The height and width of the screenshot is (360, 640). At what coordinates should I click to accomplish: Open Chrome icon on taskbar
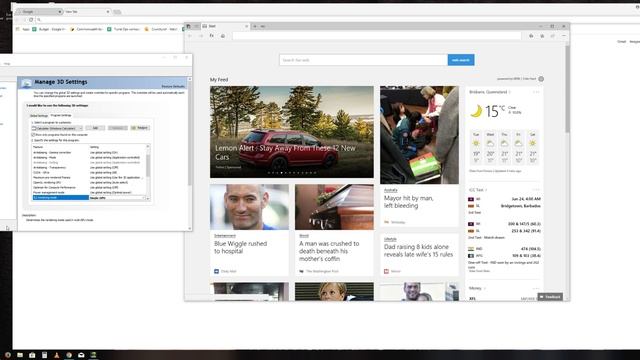(69, 355)
